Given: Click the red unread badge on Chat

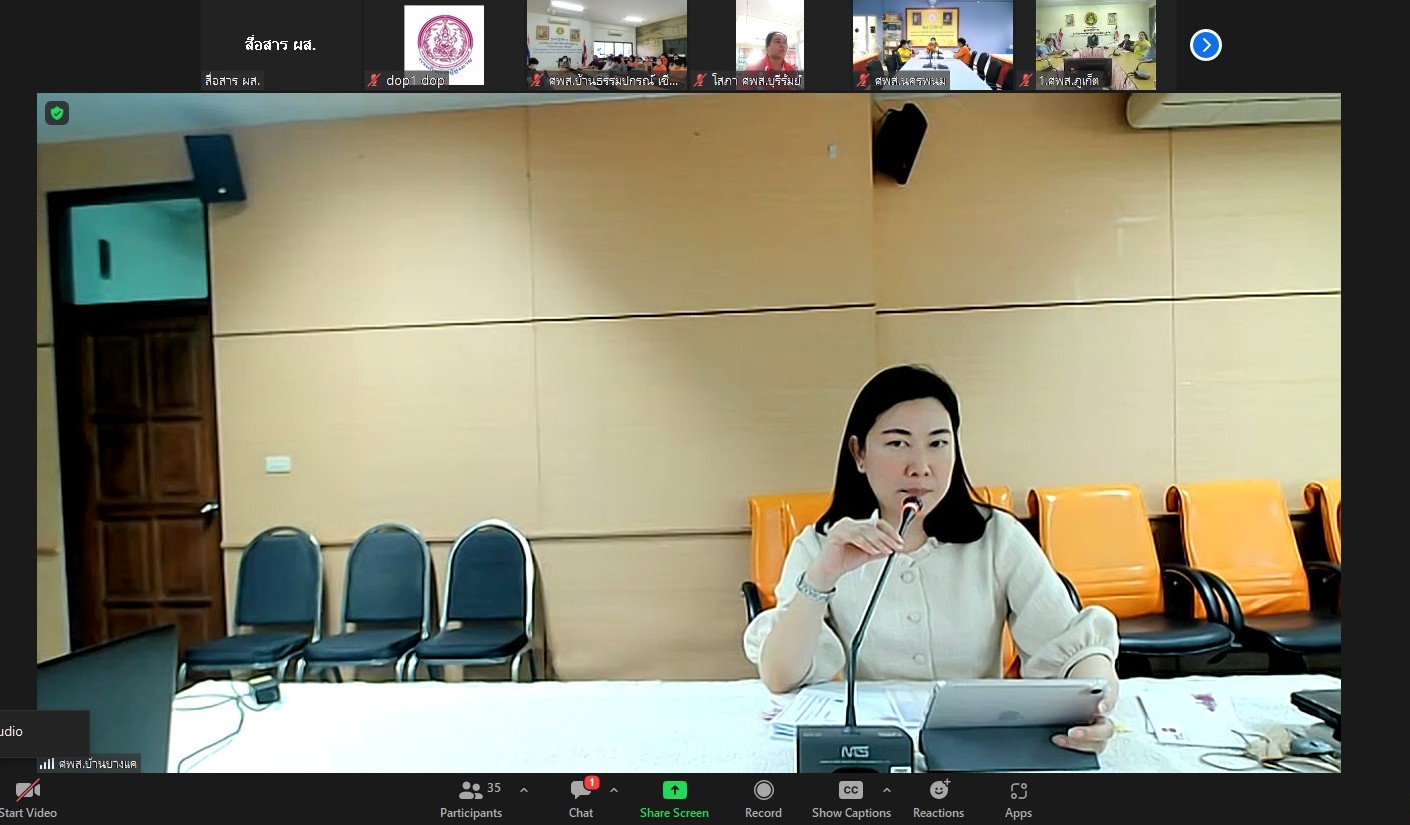Looking at the screenshot, I should 592,783.
